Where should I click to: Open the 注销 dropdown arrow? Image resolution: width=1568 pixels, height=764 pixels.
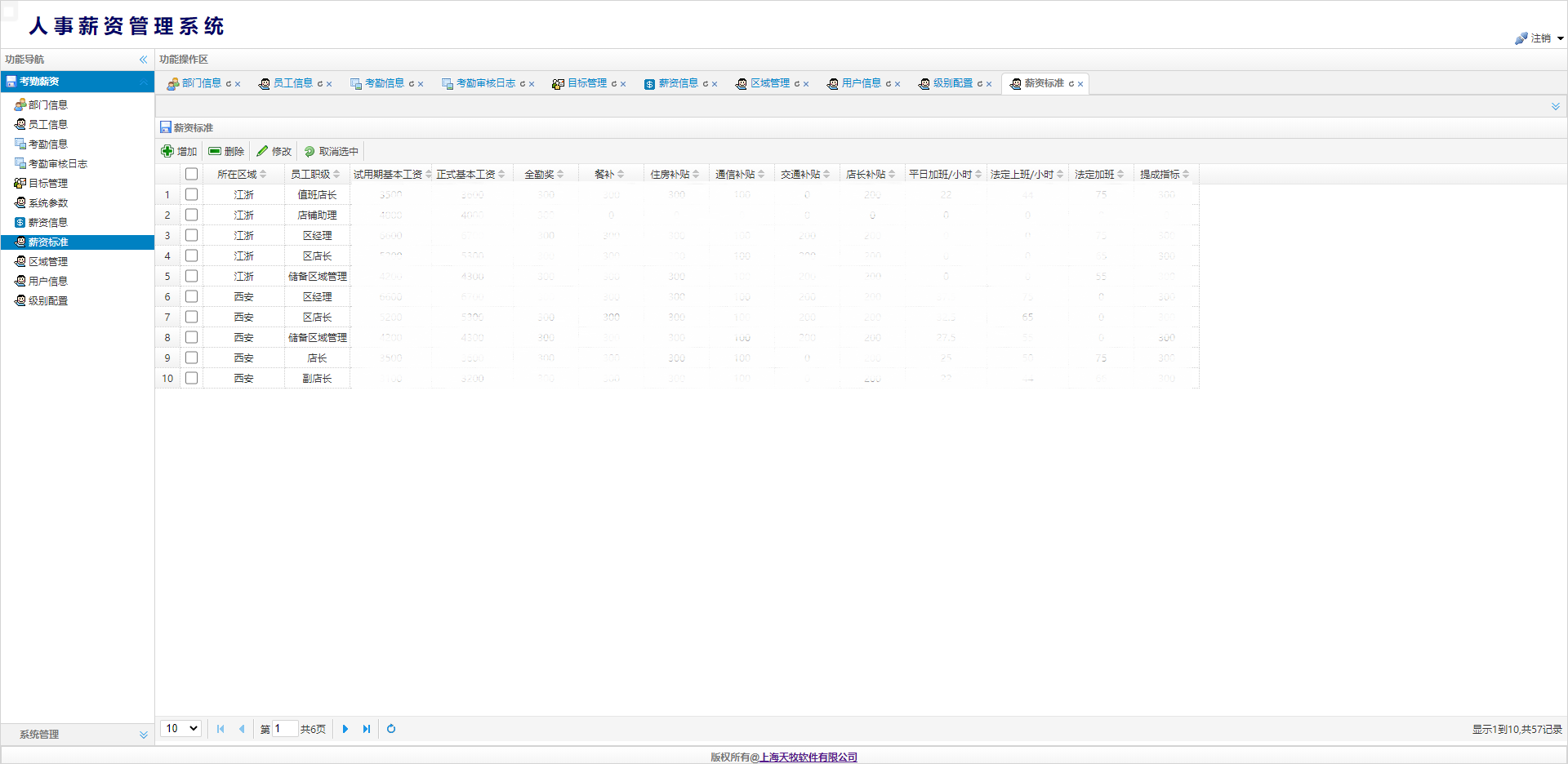click(x=1560, y=38)
